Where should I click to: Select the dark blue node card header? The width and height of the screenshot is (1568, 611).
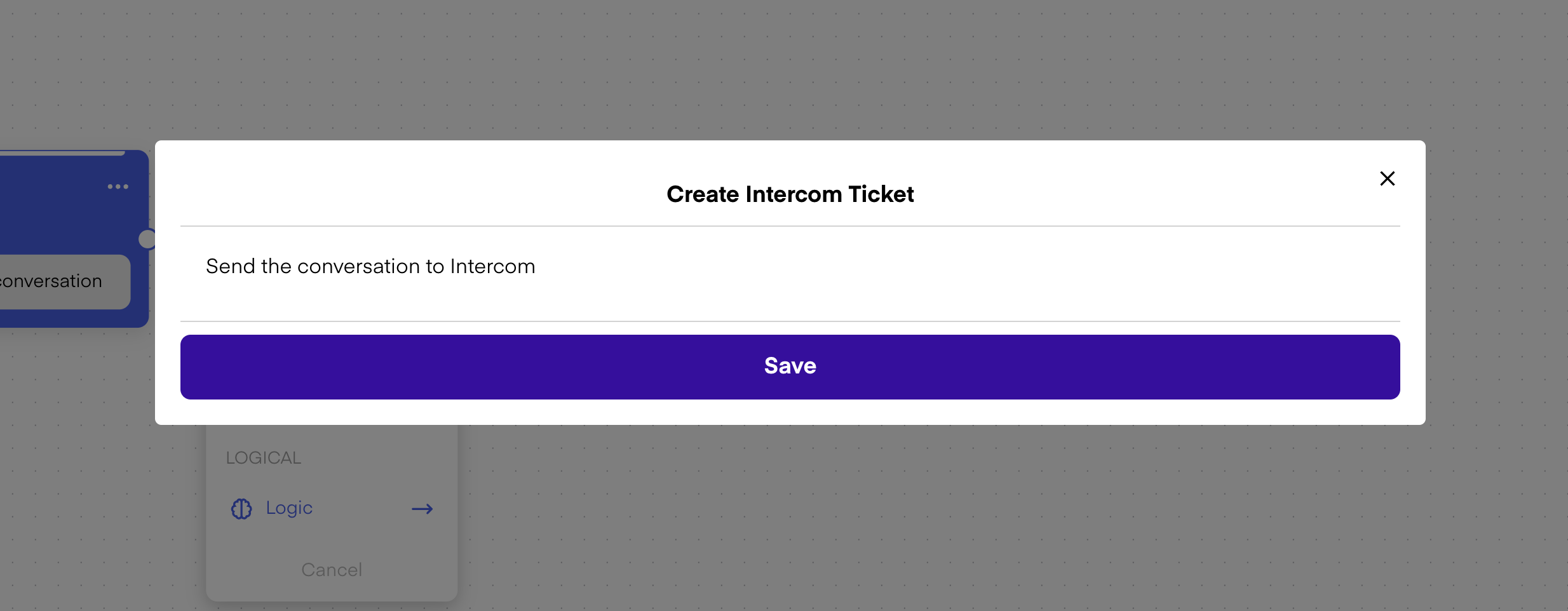click(57, 203)
